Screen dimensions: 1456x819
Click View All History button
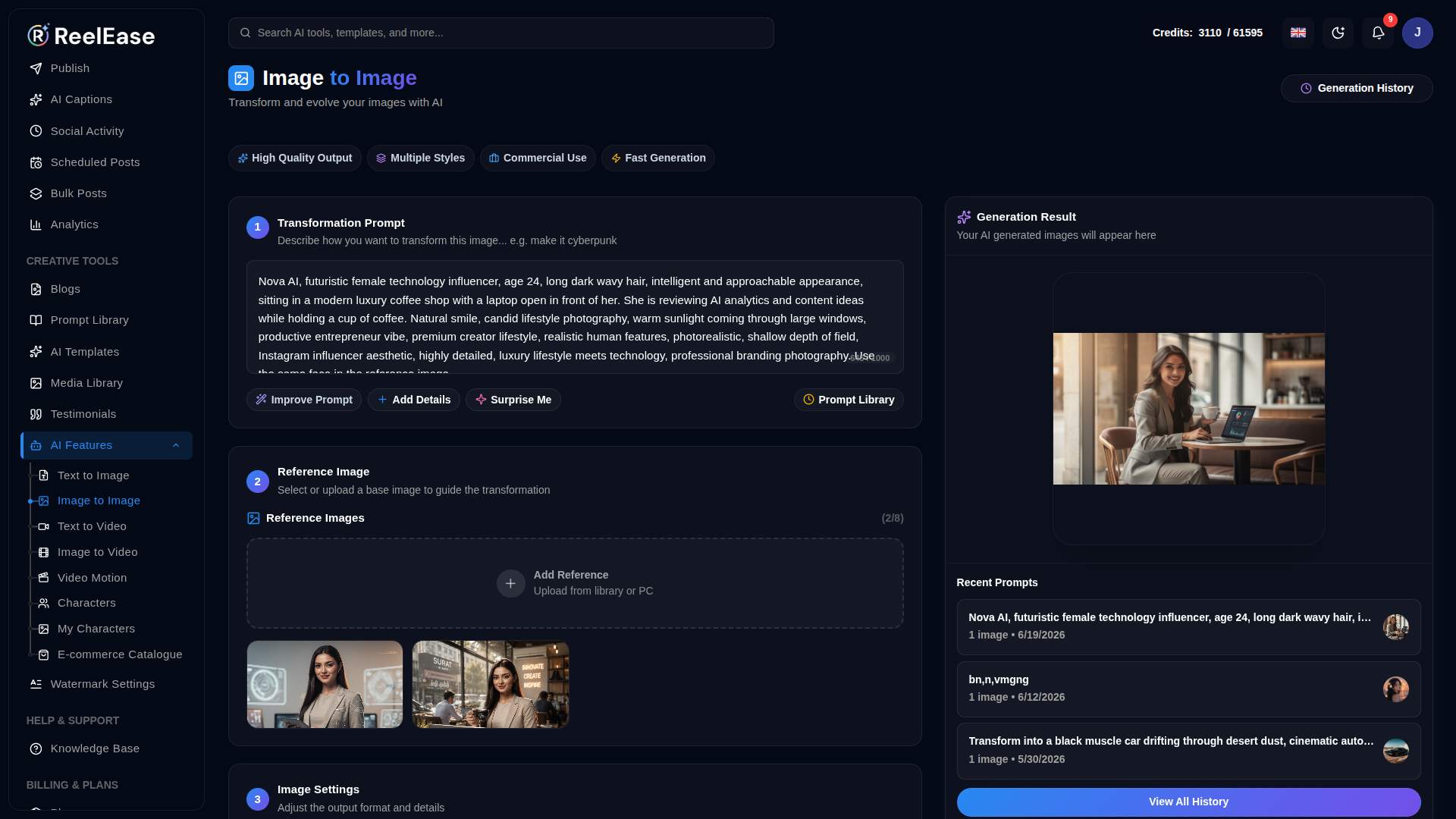point(1188,802)
